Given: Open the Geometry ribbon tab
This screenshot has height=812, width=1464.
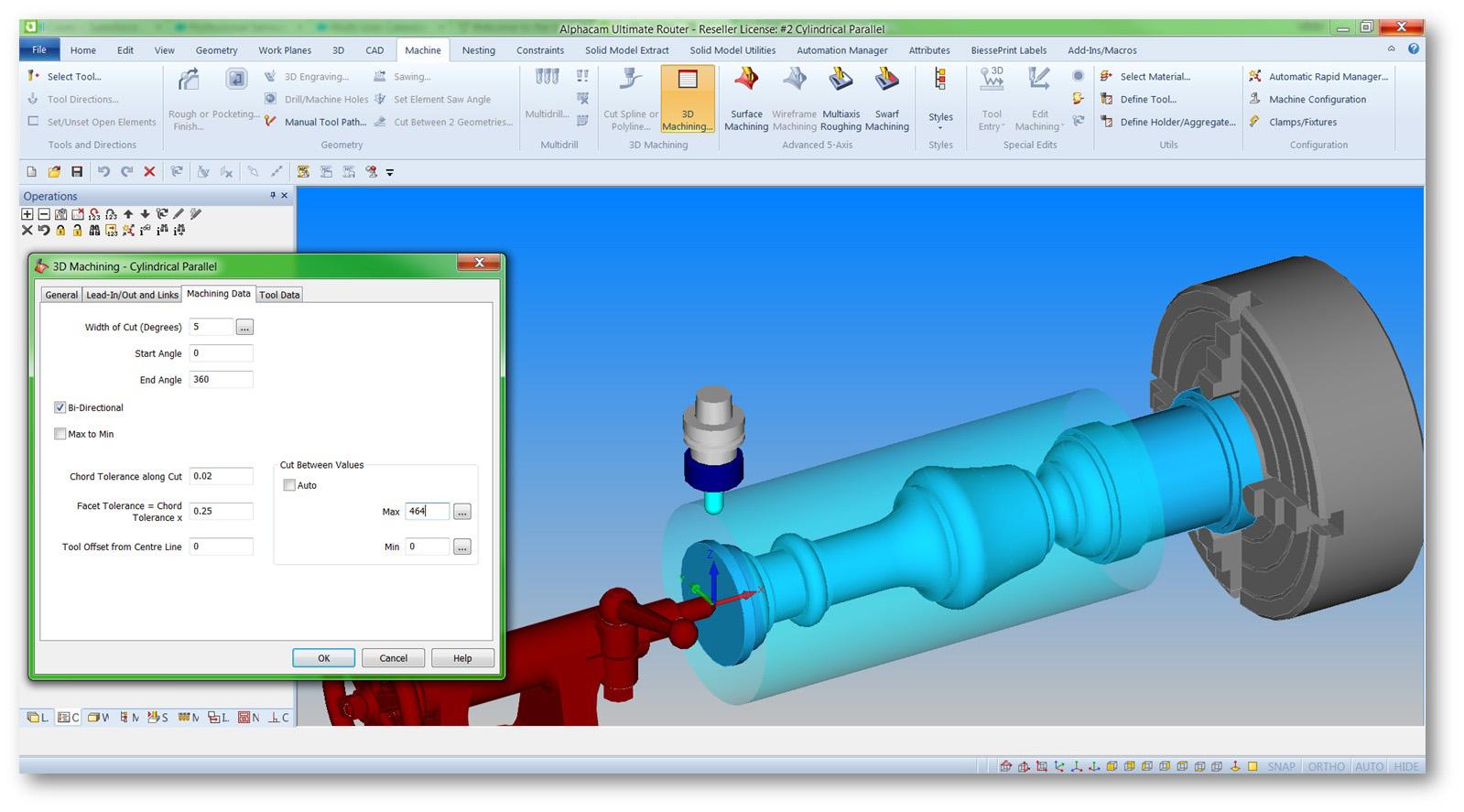Looking at the screenshot, I should (216, 50).
